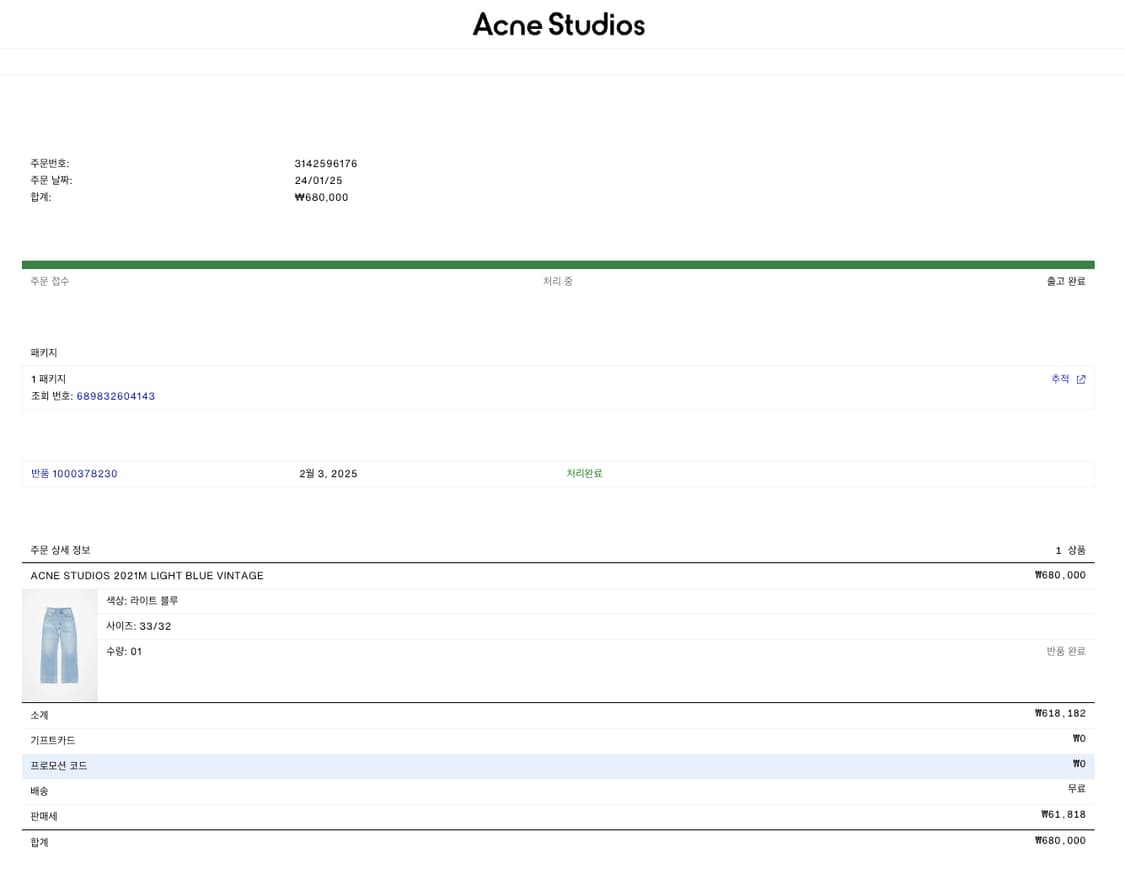This screenshot has height=871, width=1125.
Task: Click the 판매세 amount ₩61,818
Action: pyautogui.click(x=1063, y=815)
